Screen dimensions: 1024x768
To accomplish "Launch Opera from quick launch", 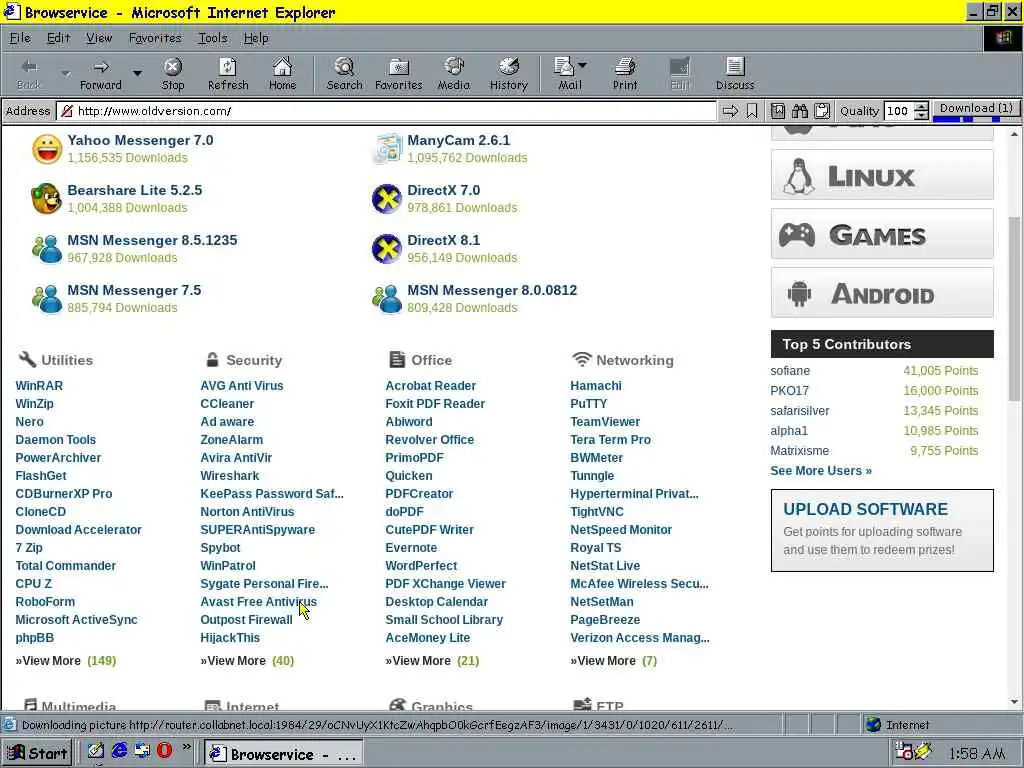I will tap(165, 751).
